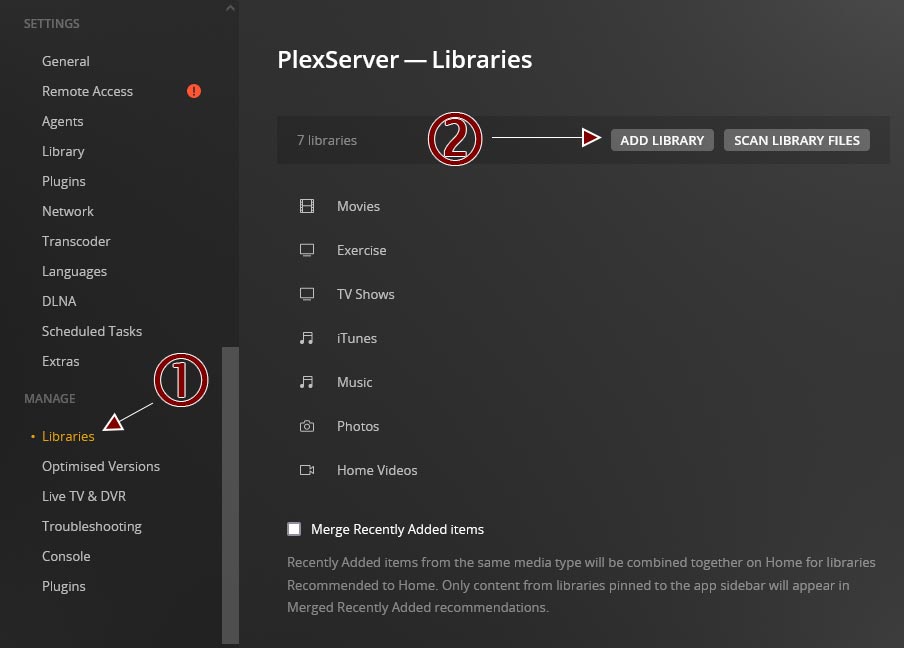Select Libraries under Manage
The height and width of the screenshot is (648, 904).
[x=68, y=436]
